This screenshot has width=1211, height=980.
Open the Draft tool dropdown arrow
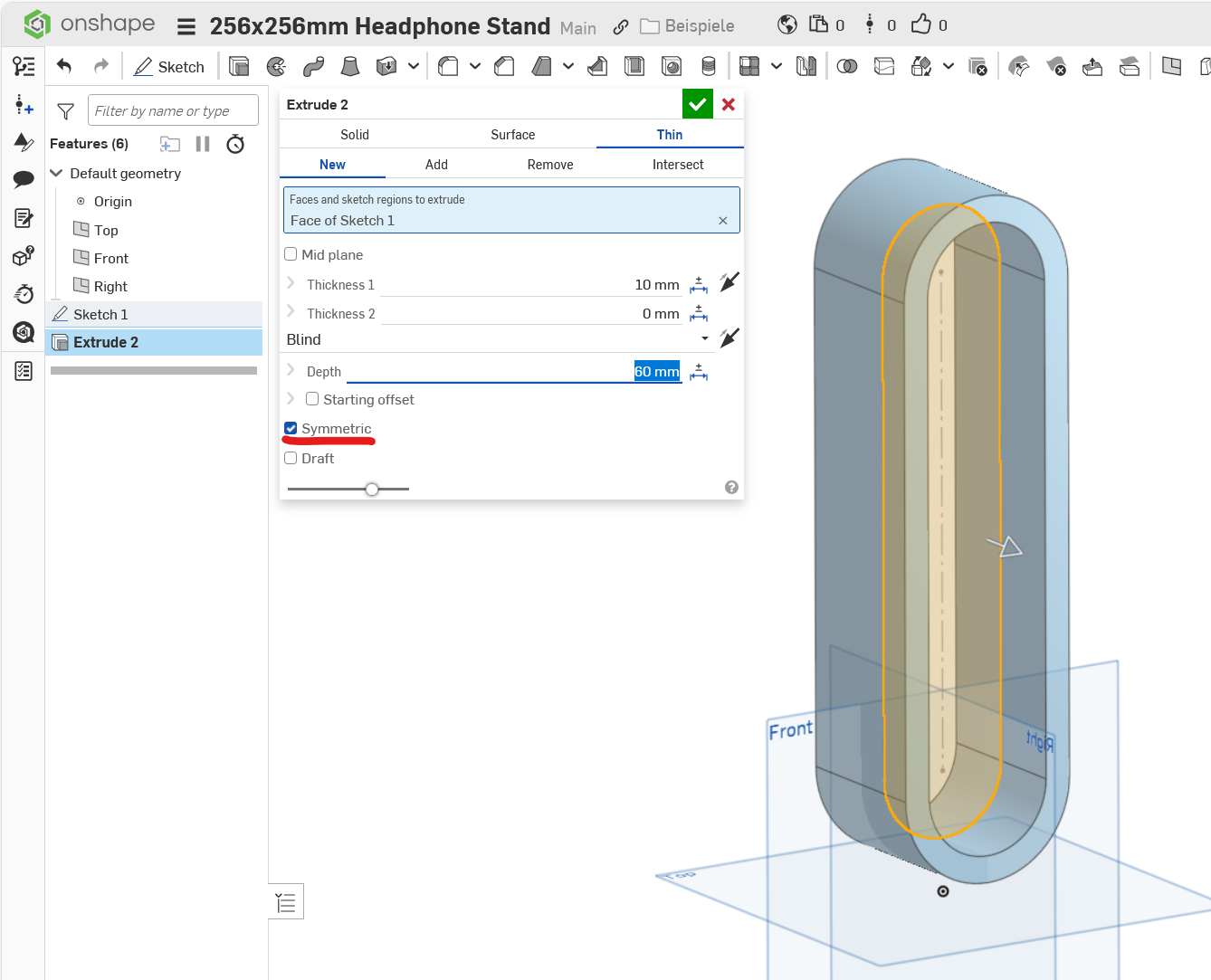pyautogui.click(x=568, y=66)
